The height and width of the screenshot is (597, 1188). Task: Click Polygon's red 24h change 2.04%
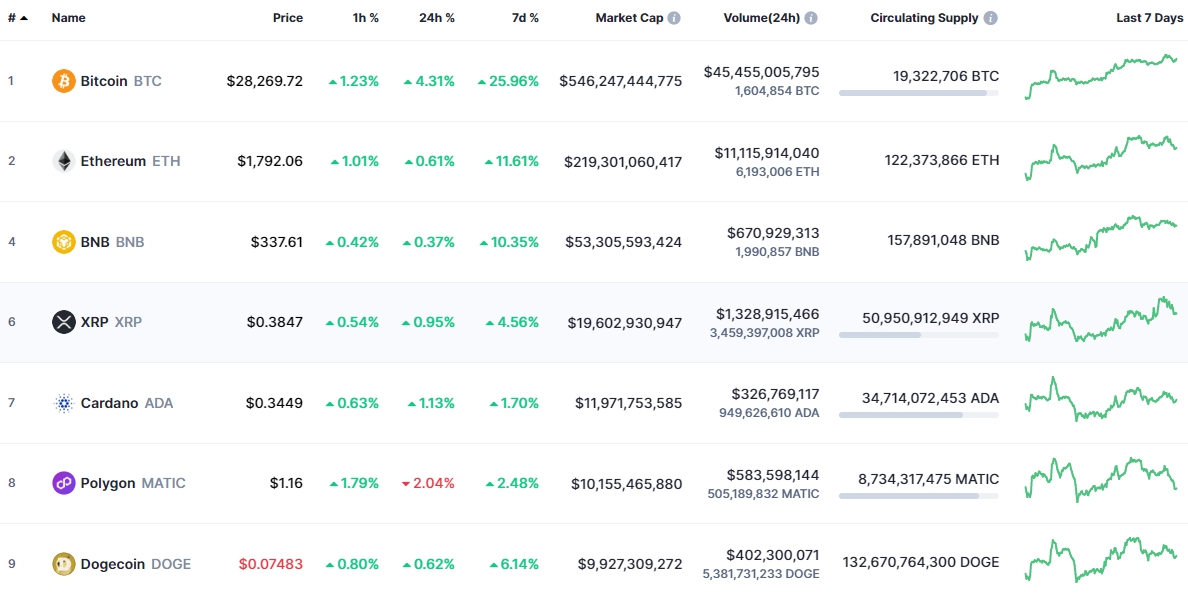click(x=428, y=483)
